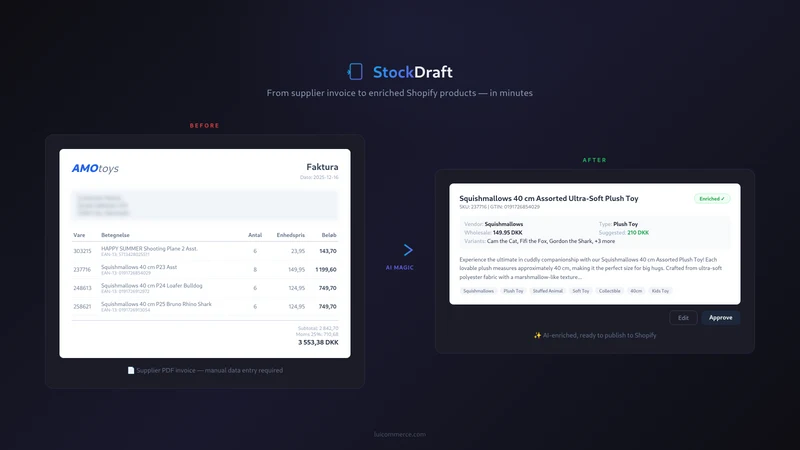The height and width of the screenshot is (450, 800).
Task: Select the 40cm tag chip
Action: coord(636,291)
